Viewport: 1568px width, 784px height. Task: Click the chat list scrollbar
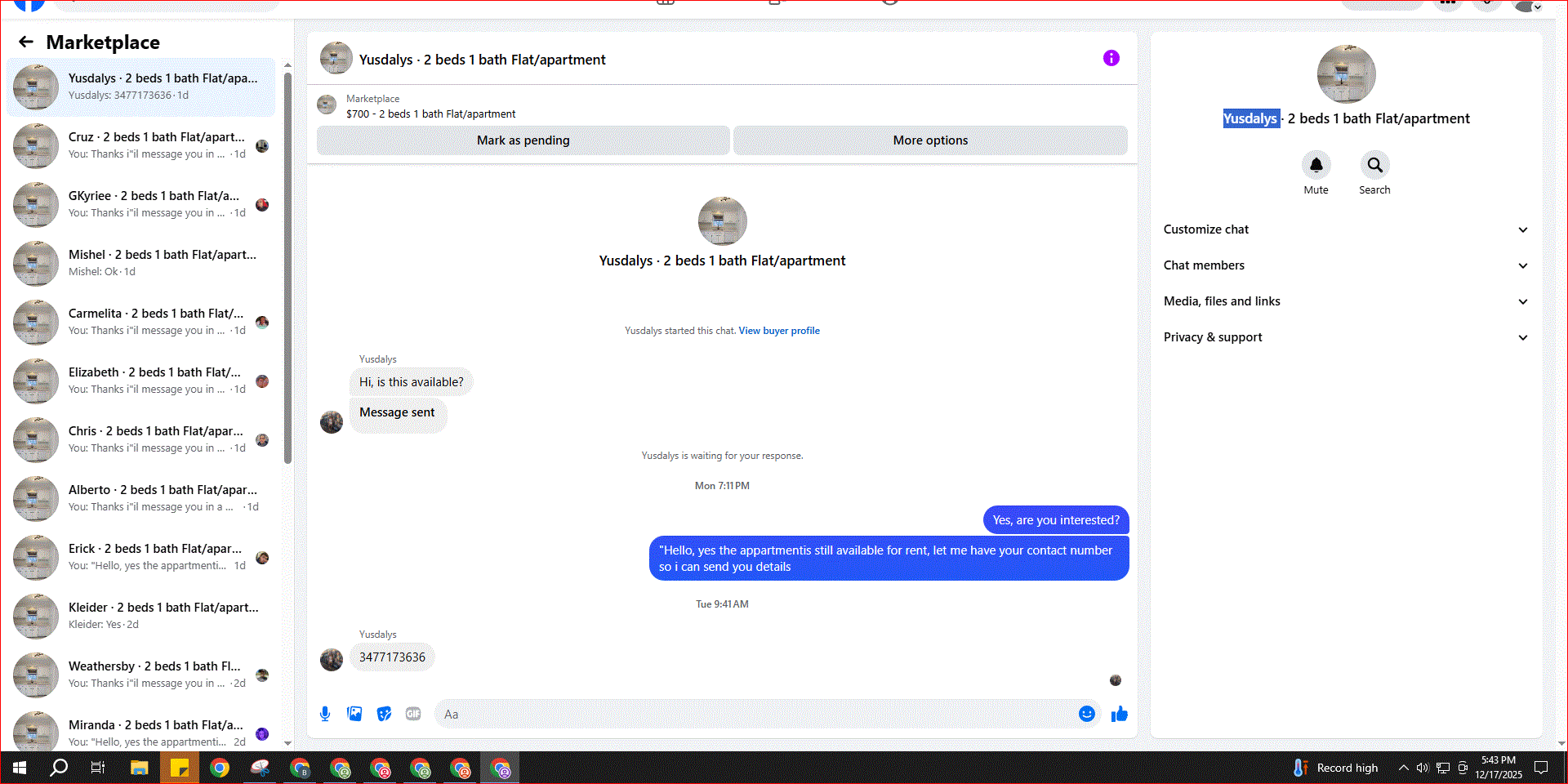click(287, 268)
